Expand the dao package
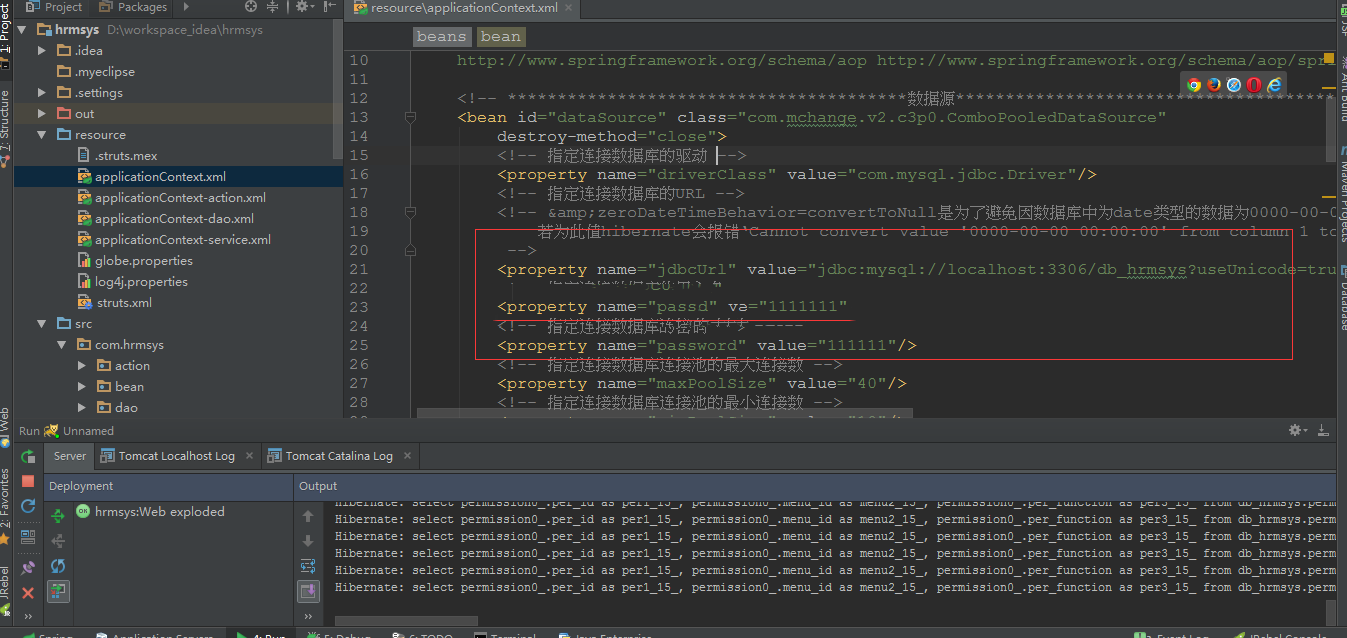The height and width of the screenshot is (638, 1347). pyautogui.click(x=82, y=408)
